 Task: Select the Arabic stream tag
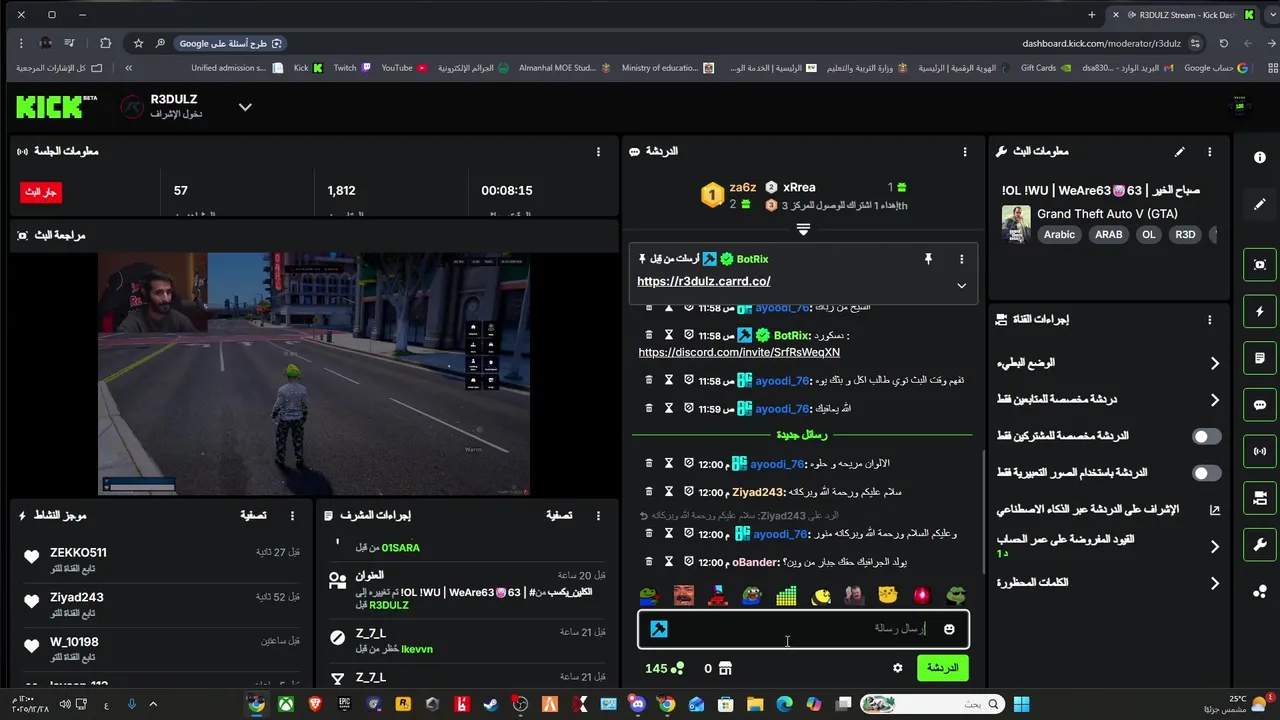(x=1060, y=235)
